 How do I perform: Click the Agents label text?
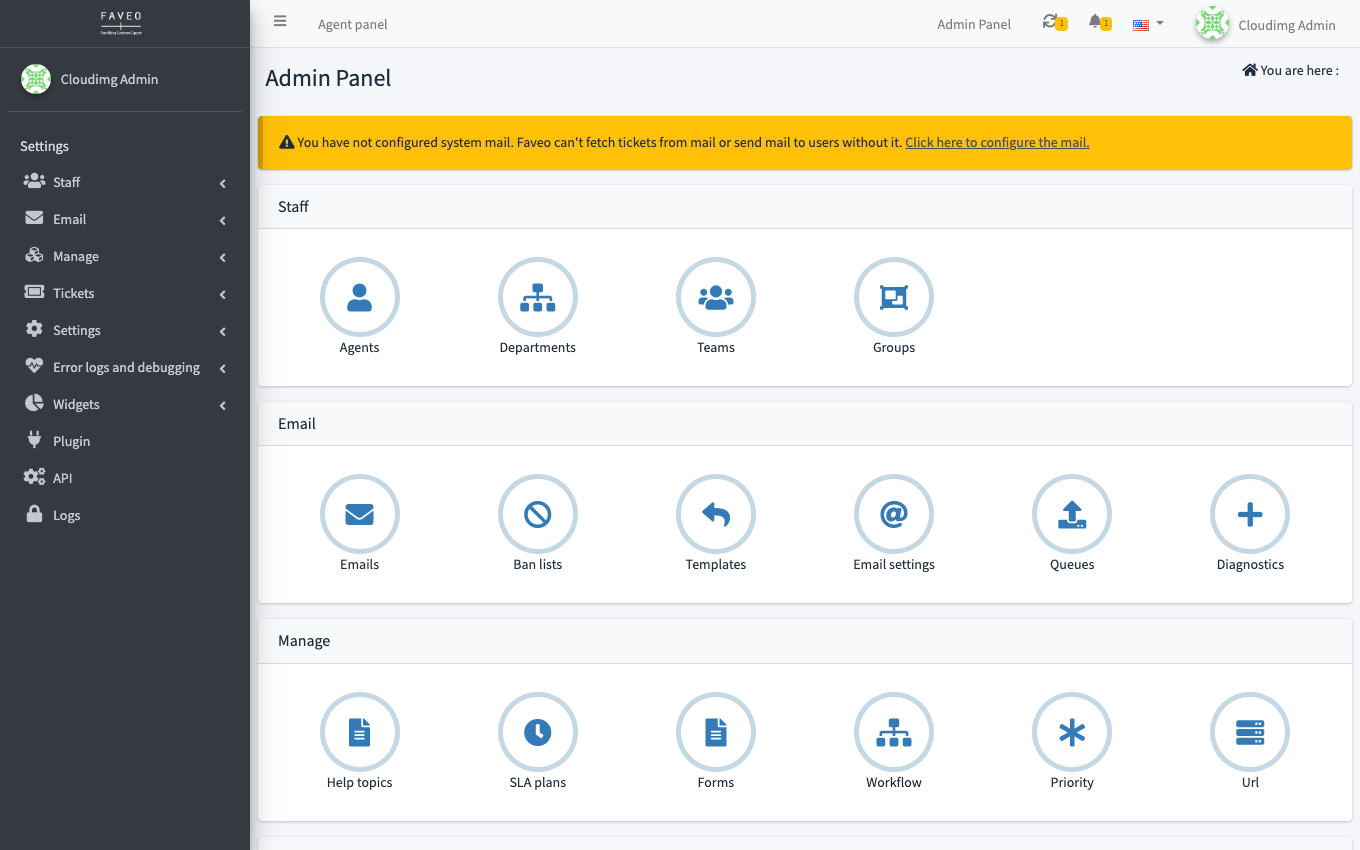[359, 348]
